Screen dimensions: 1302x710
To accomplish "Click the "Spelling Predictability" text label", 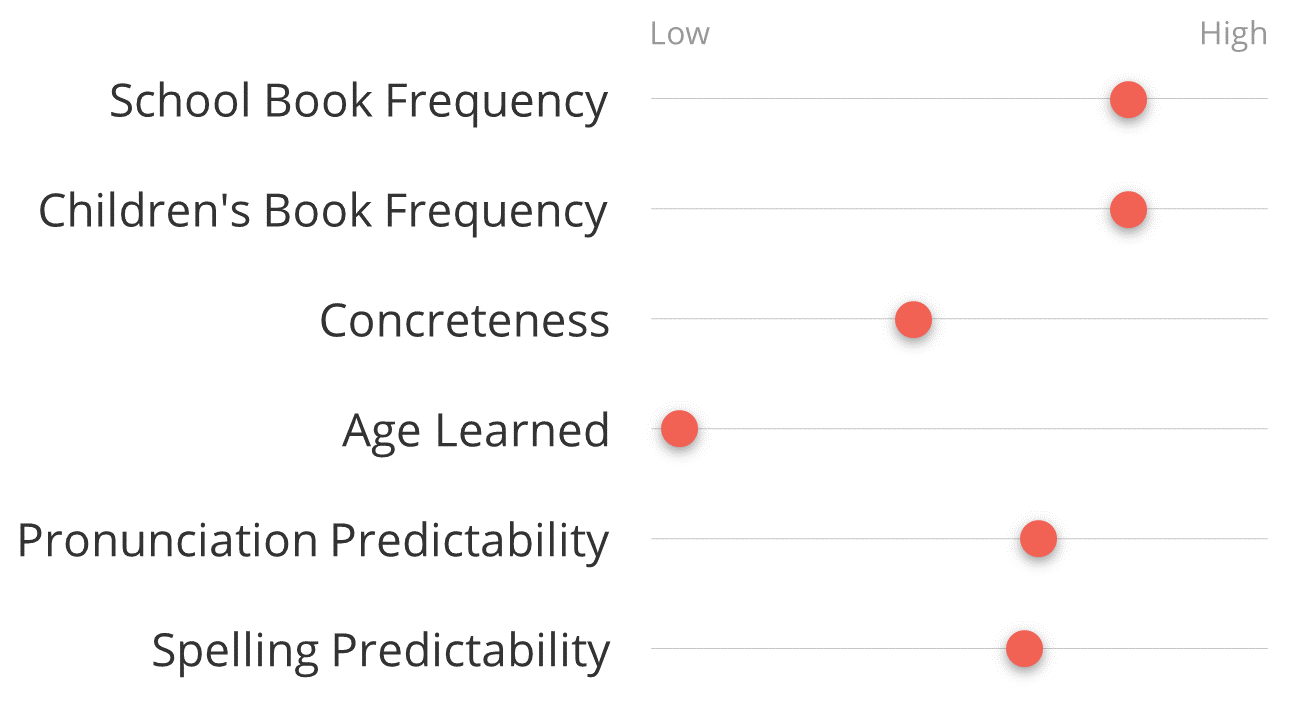I will point(380,650).
